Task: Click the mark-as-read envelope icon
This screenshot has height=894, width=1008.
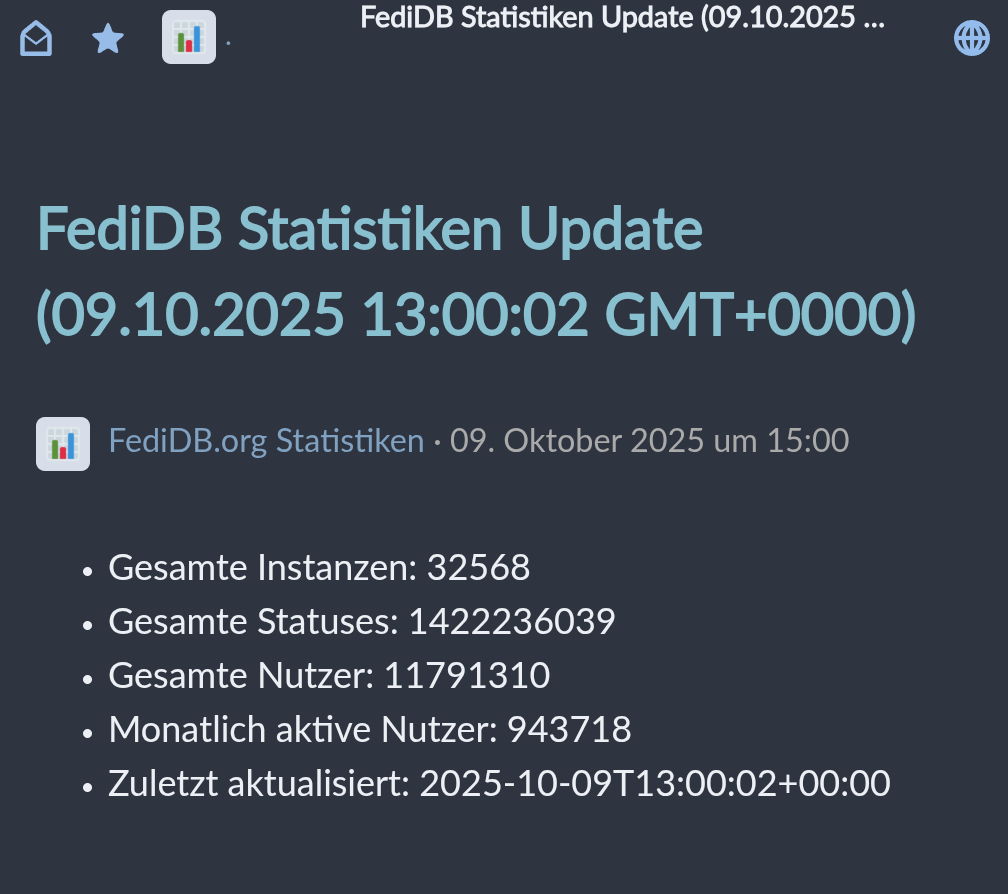Action: tap(36, 39)
